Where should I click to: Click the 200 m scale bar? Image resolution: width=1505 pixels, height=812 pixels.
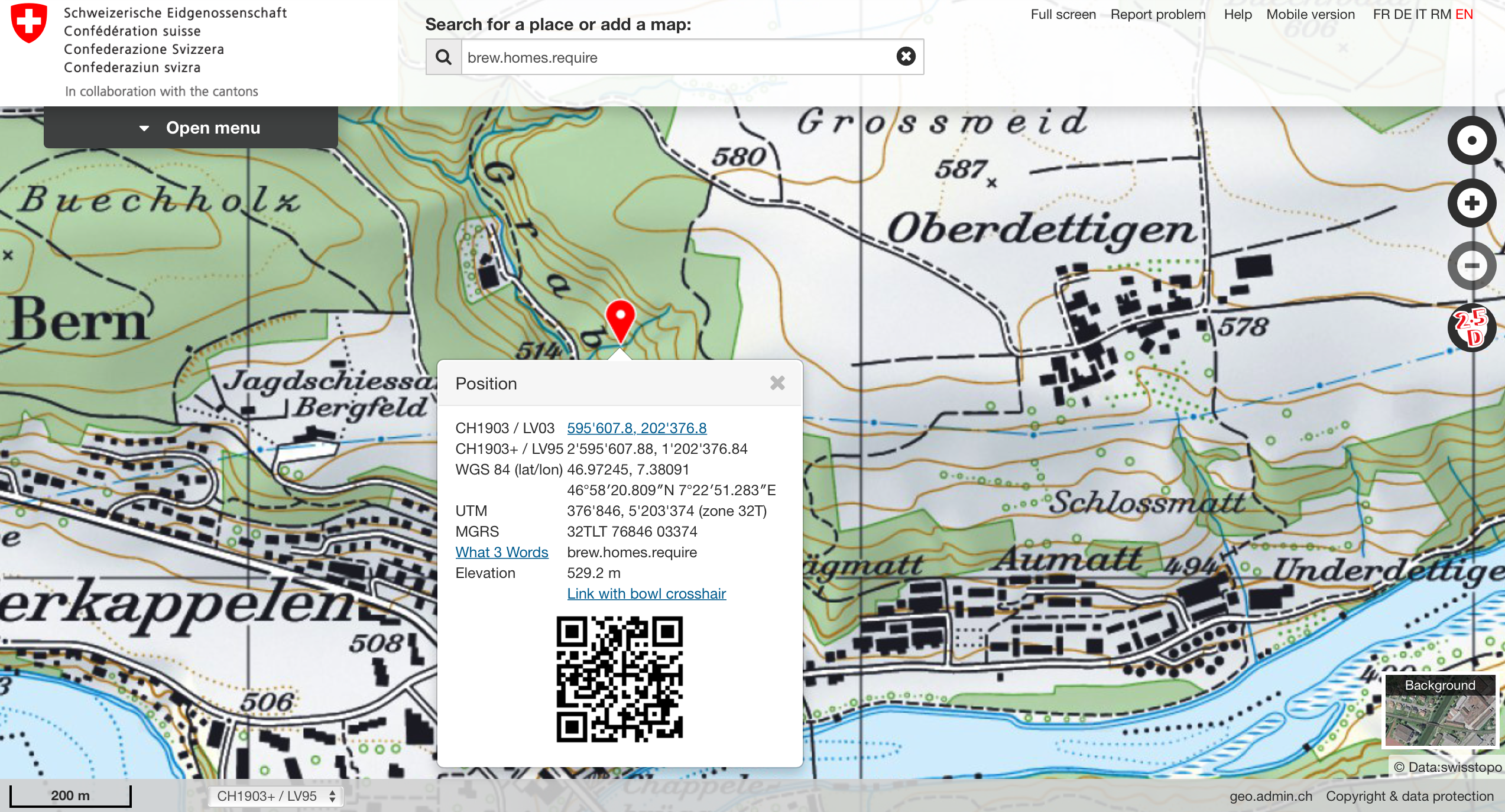coord(70,795)
